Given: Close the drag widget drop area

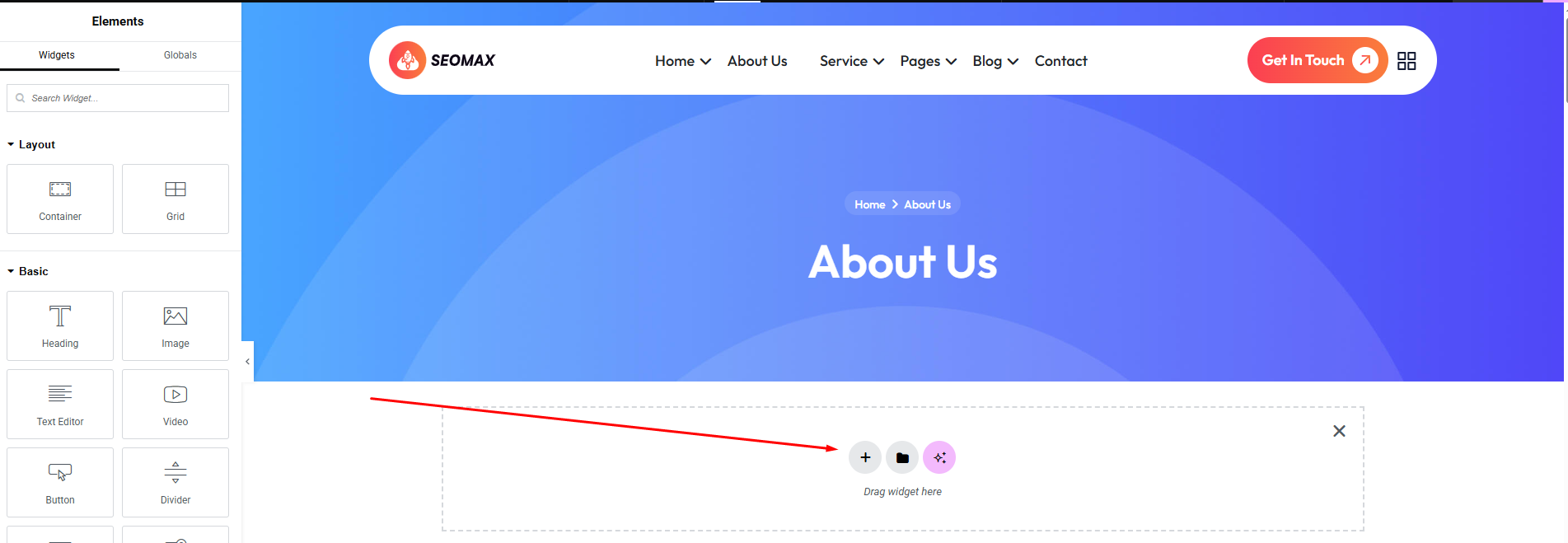Looking at the screenshot, I should (x=1339, y=431).
